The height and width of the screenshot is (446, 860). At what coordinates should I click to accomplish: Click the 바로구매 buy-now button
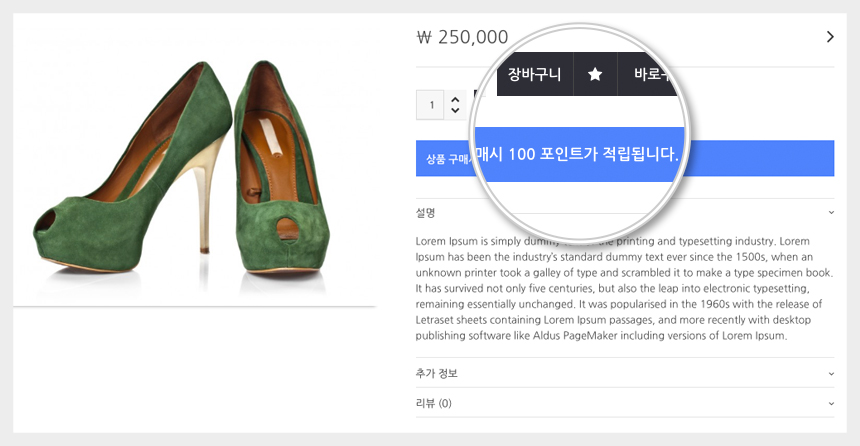(x=648, y=74)
